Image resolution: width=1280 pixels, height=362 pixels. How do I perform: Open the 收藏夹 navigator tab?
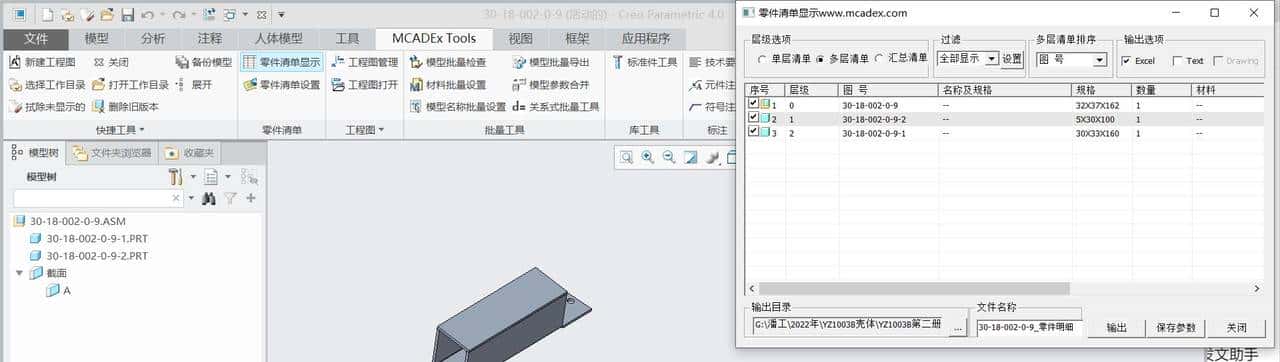189,153
